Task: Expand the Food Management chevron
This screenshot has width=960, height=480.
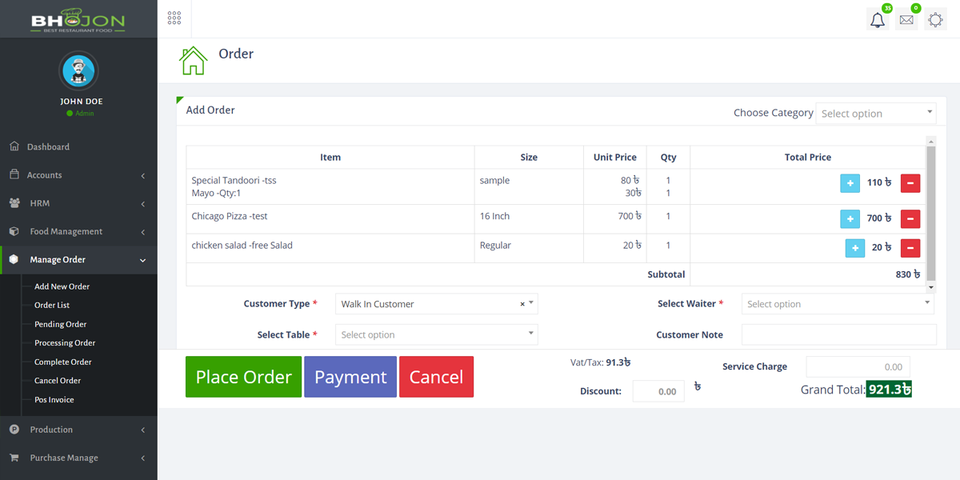Action: [x=143, y=232]
